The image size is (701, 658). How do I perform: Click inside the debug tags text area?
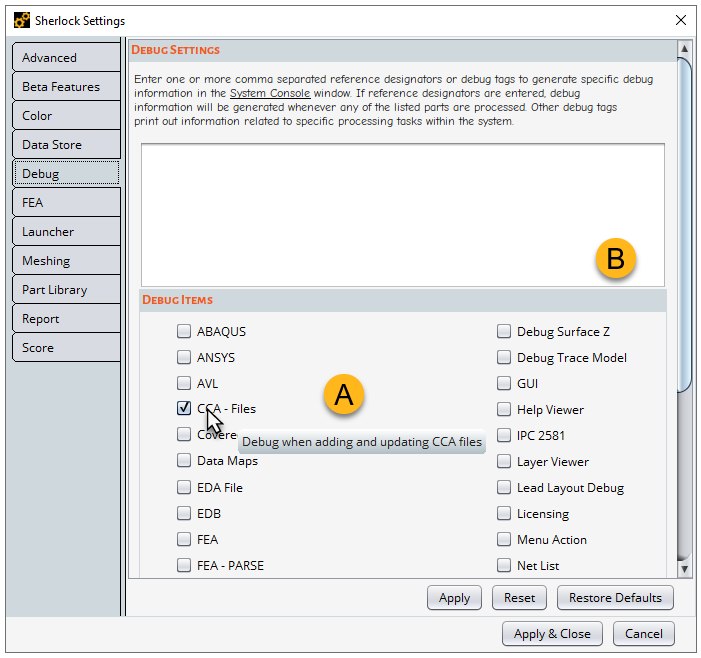(403, 215)
